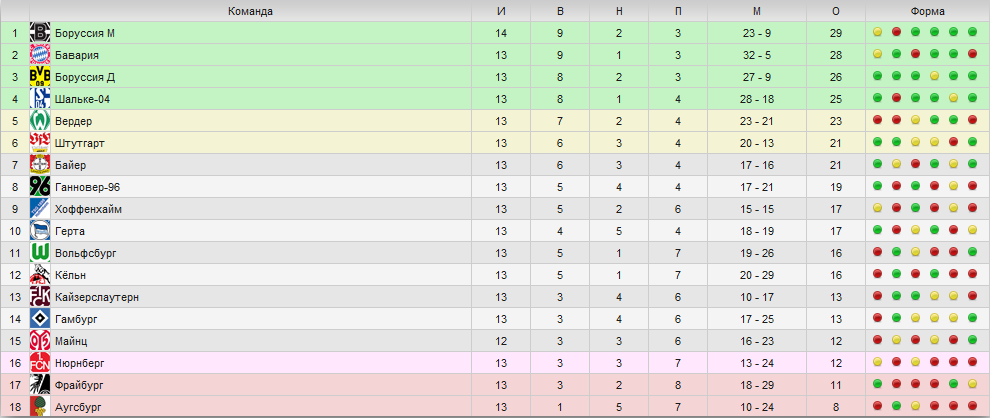Screen dimensions: 990x418
Task: Click the Ганновер-96 logo
Action: [40, 187]
